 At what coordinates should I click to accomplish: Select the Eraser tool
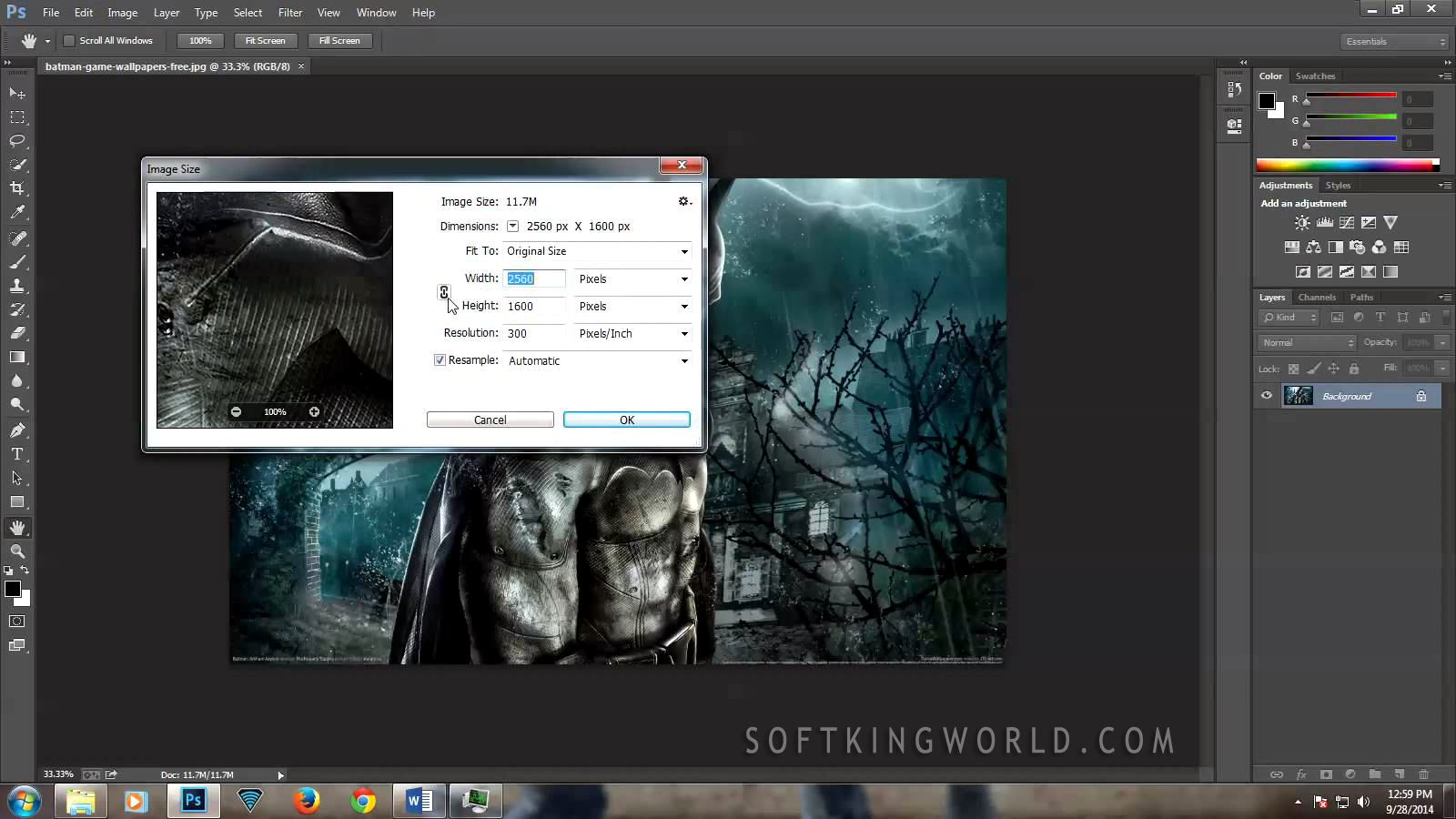(x=17, y=333)
